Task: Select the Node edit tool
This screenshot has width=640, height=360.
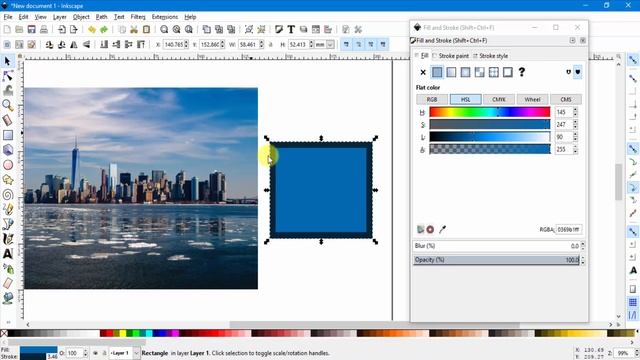Action: pyautogui.click(x=7, y=76)
